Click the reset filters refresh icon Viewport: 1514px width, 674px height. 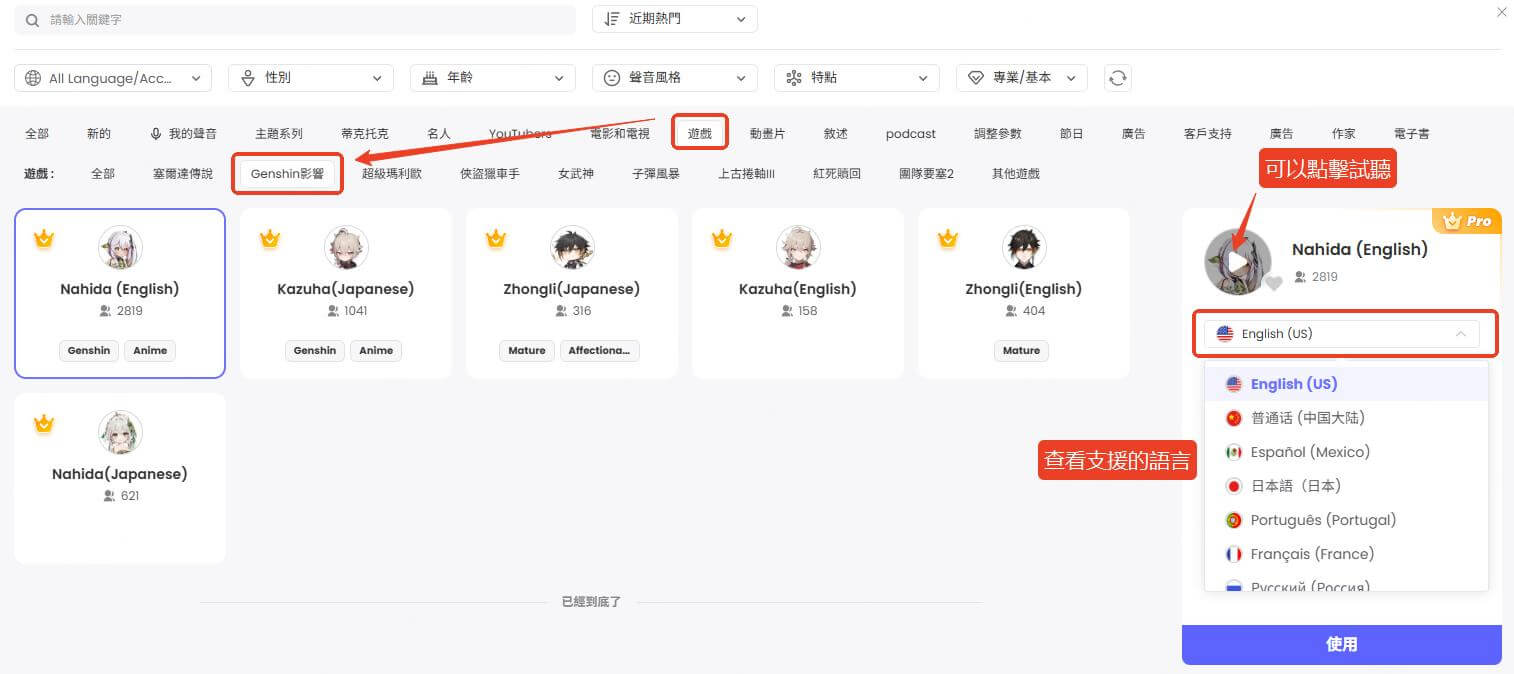(x=1118, y=78)
